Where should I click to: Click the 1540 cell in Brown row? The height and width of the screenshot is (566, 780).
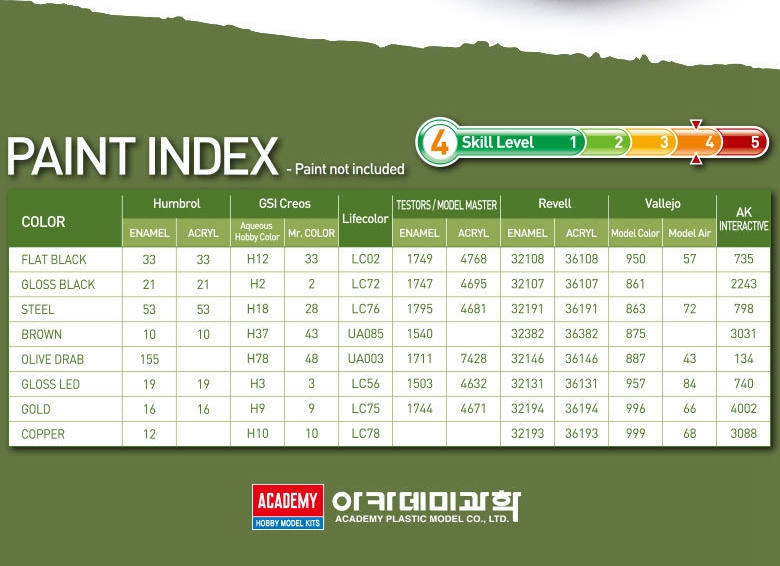click(x=419, y=334)
